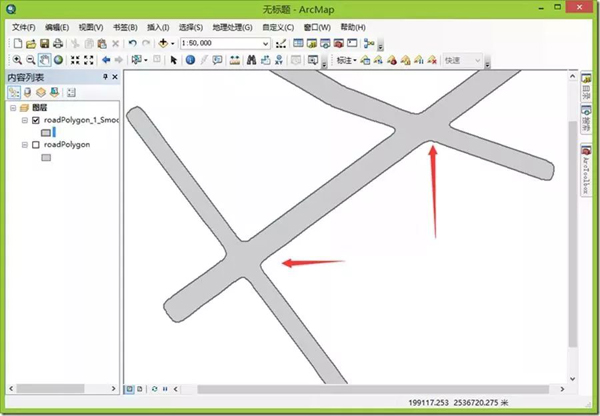Click the Print icon
Image resolution: width=600 pixels, height=416 pixels.
[x=58, y=43]
